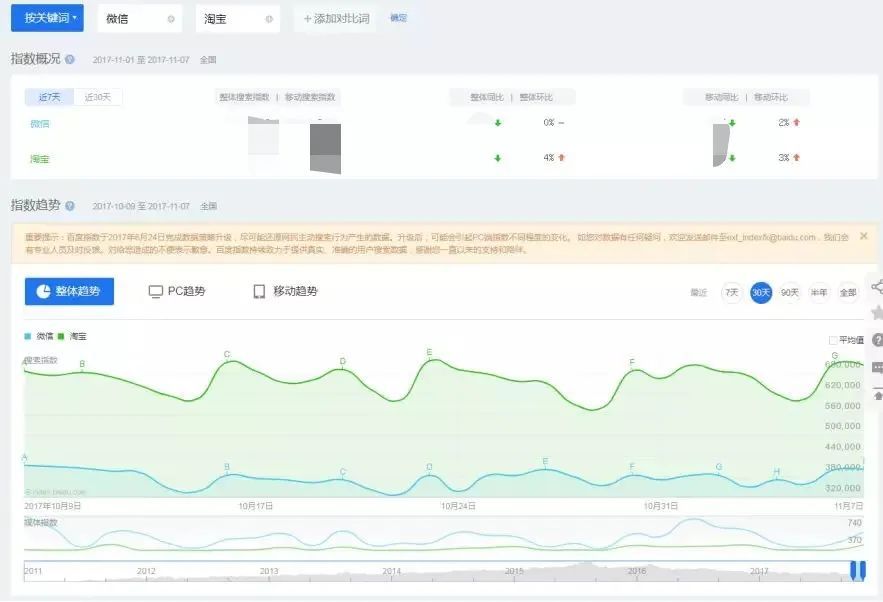Switch overview to 近30天
The height and width of the screenshot is (602, 883).
coord(98,97)
